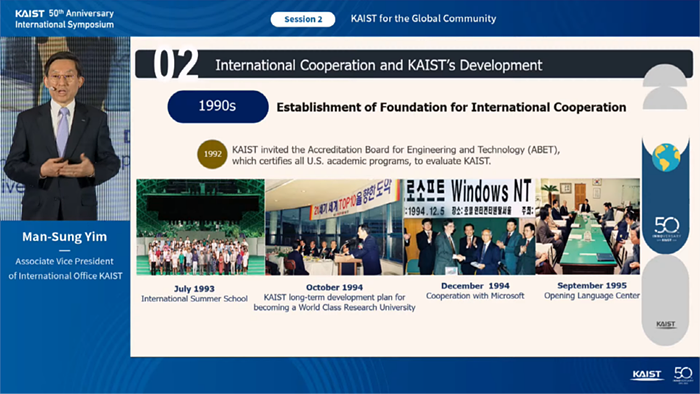Click the ABET invitation description text
The width and height of the screenshot is (700, 394).
click(396, 155)
